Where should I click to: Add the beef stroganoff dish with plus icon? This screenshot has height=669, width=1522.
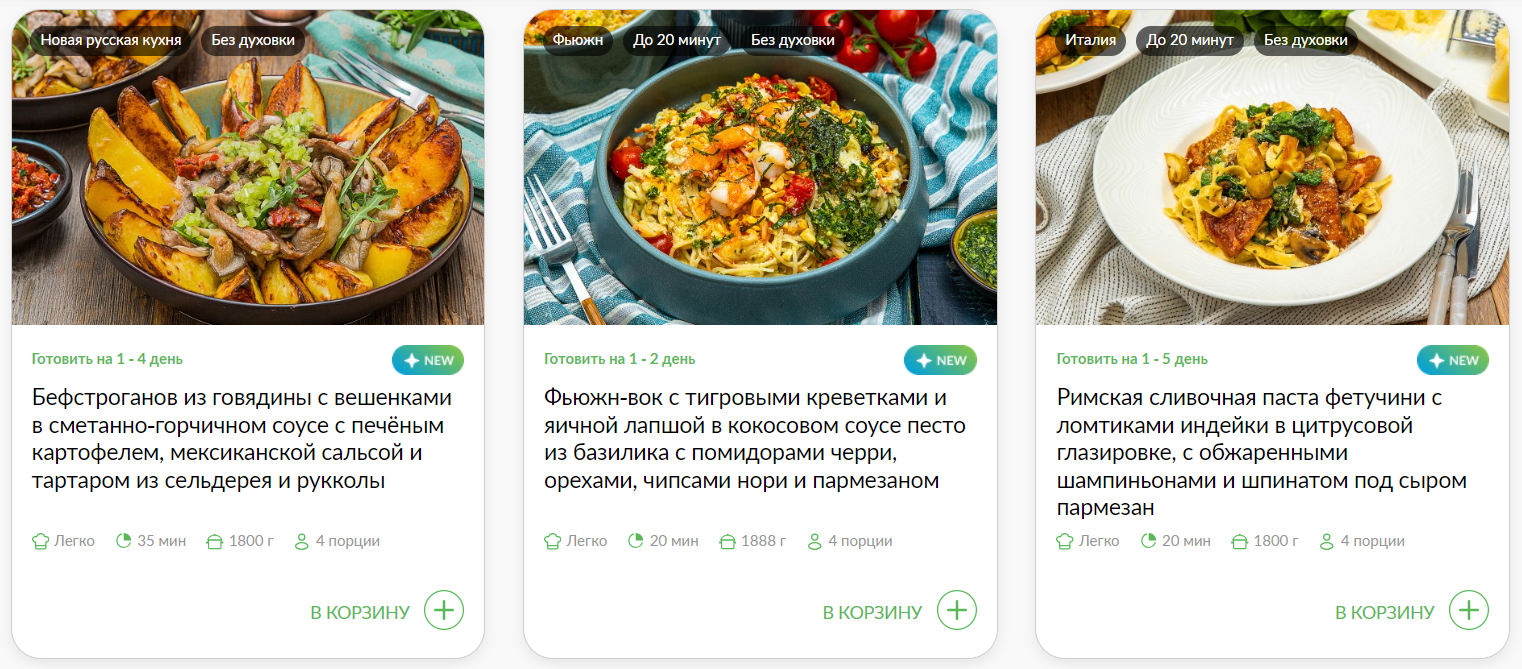click(444, 610)
